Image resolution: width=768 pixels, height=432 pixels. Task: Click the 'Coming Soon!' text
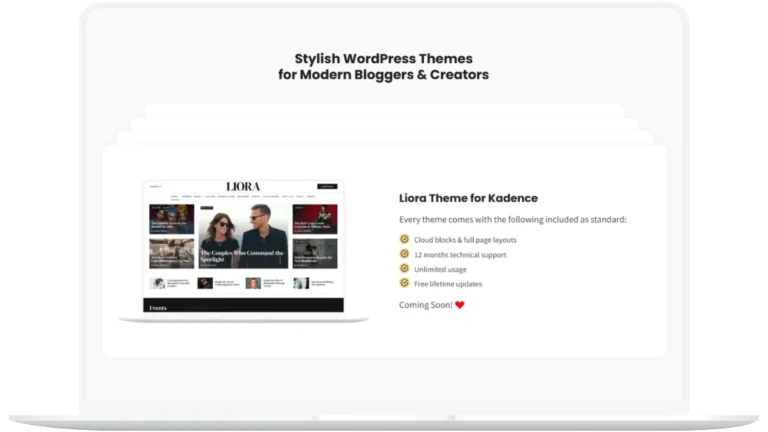click(426, 305)
